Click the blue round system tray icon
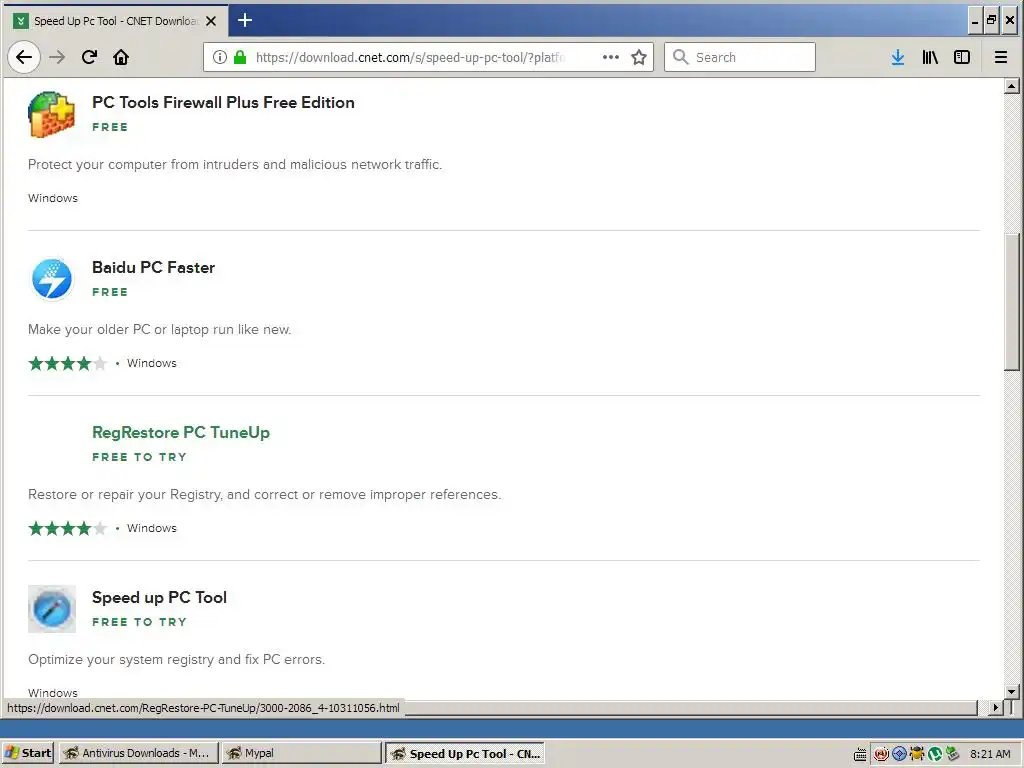Image resolution: width=1024 pixels, height=768 pixels. [x=899, y=754]
